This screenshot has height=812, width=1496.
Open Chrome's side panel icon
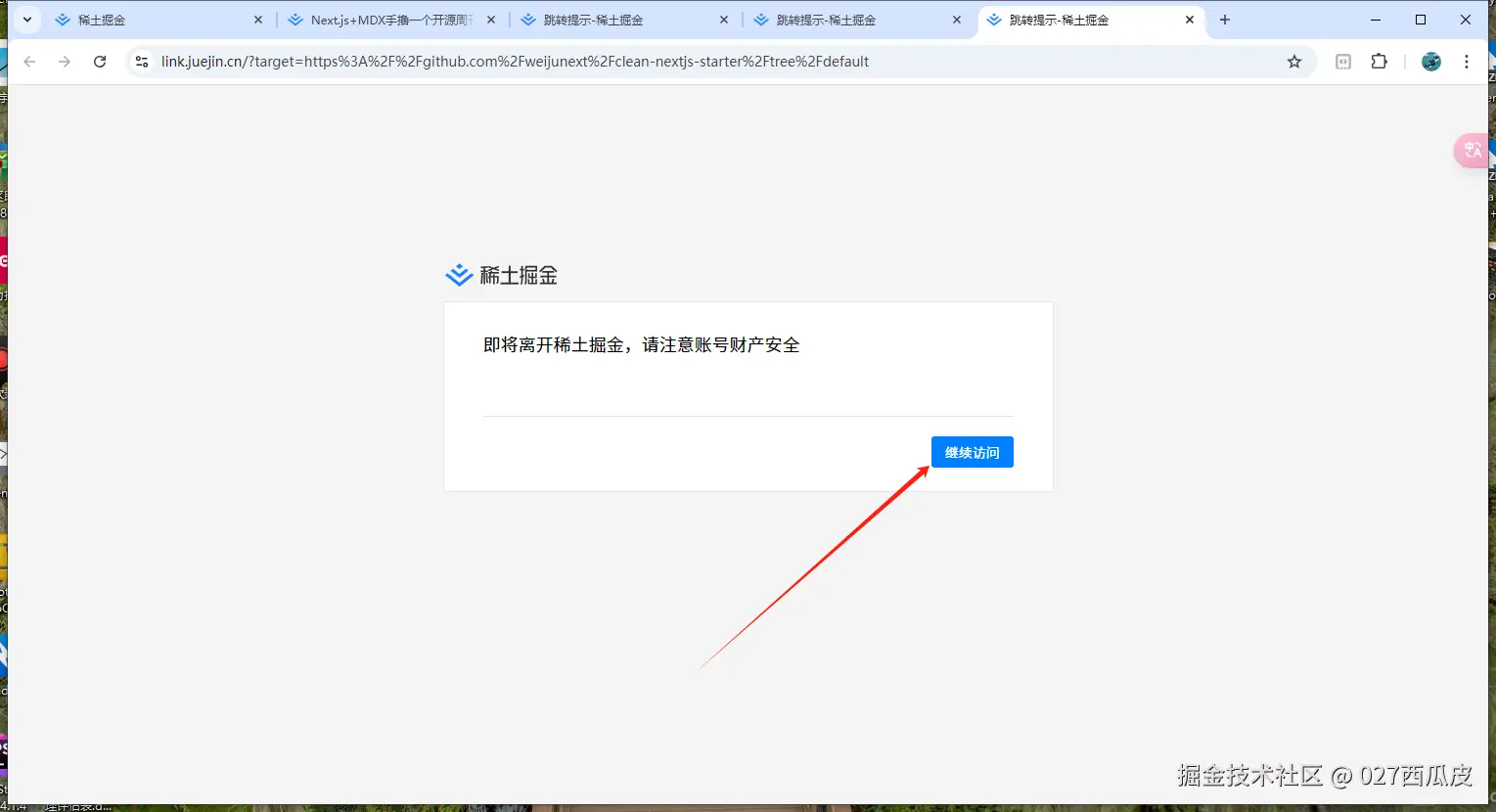1342,61
